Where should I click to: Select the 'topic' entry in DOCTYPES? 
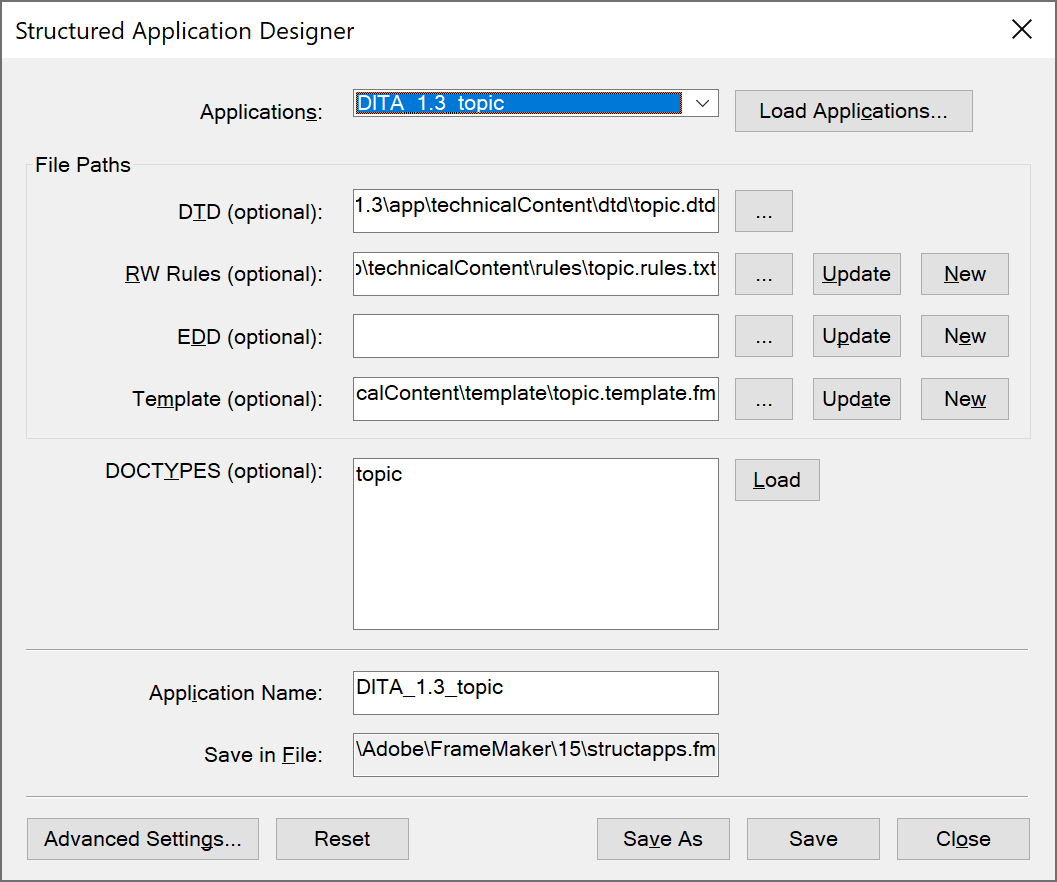tap(379, 474)
